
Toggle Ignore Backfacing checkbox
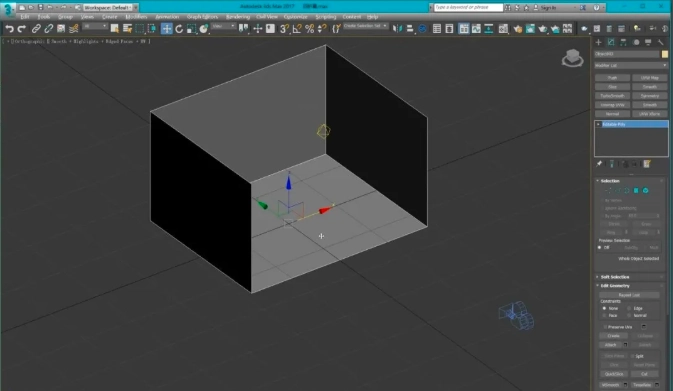602,208
